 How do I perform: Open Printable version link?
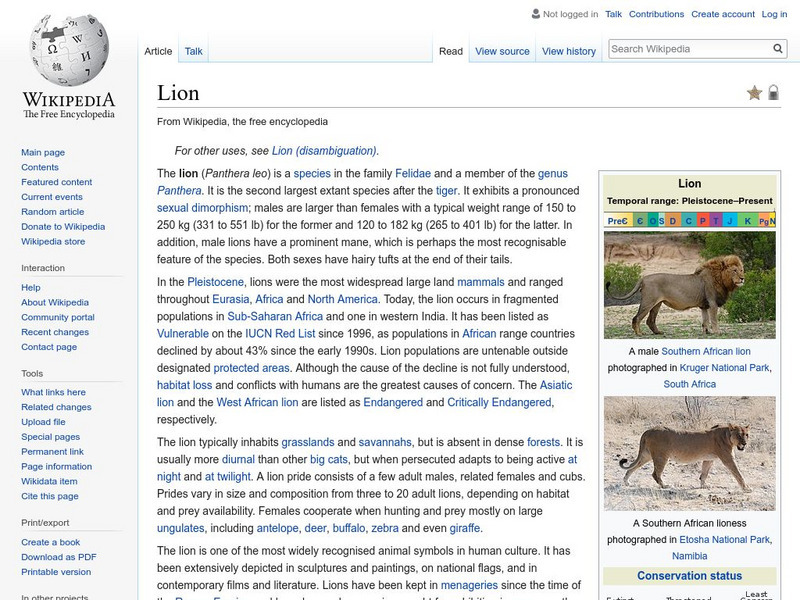(56, 571)
